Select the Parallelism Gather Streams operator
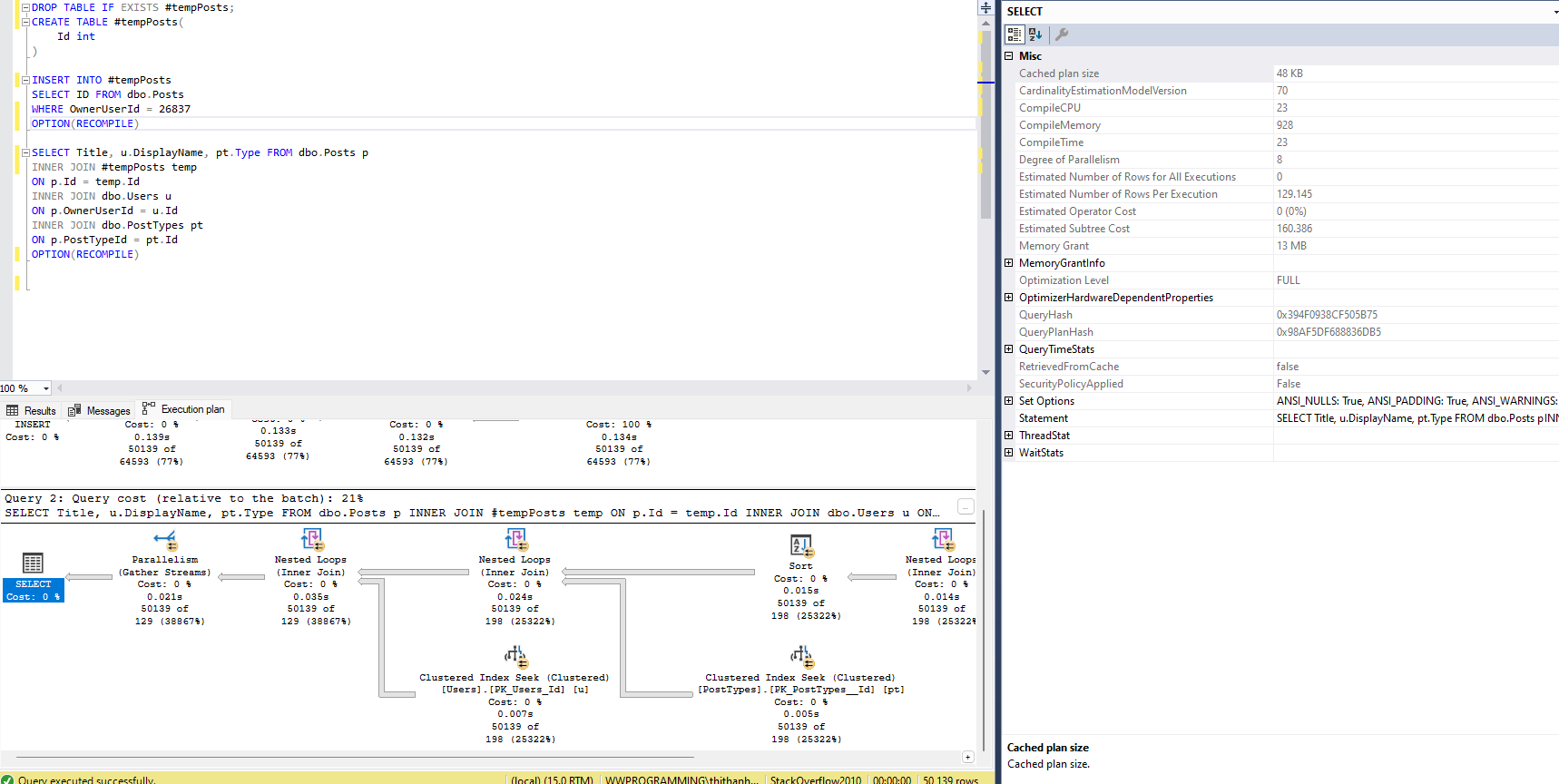Image resolution: width=1559 pixels, height=784 pixels. [x=164, y=578]
